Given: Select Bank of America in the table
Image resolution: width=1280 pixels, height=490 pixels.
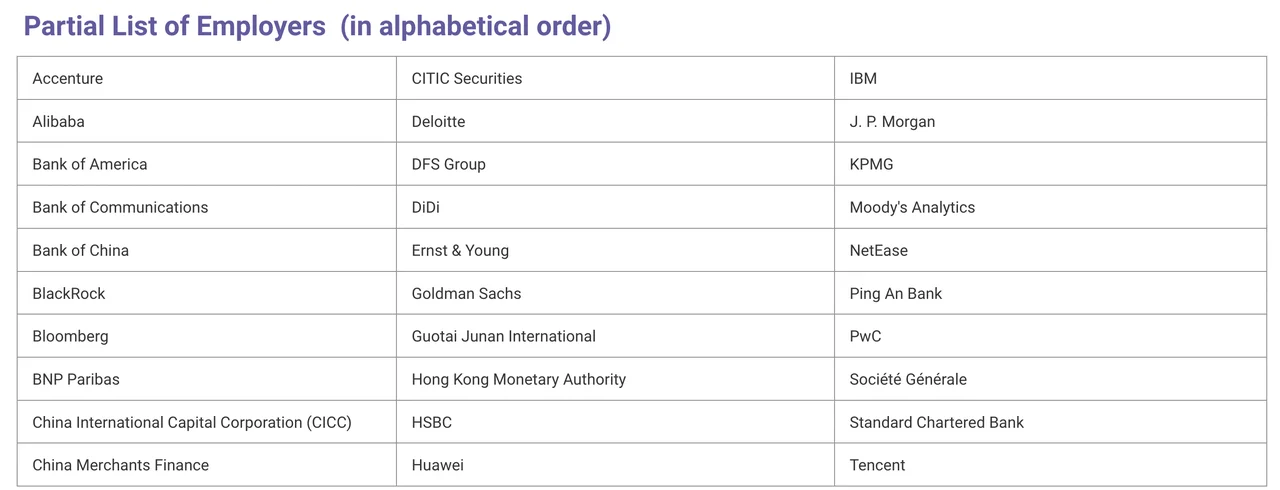Looking at the screenshot, I should [90, 165].
